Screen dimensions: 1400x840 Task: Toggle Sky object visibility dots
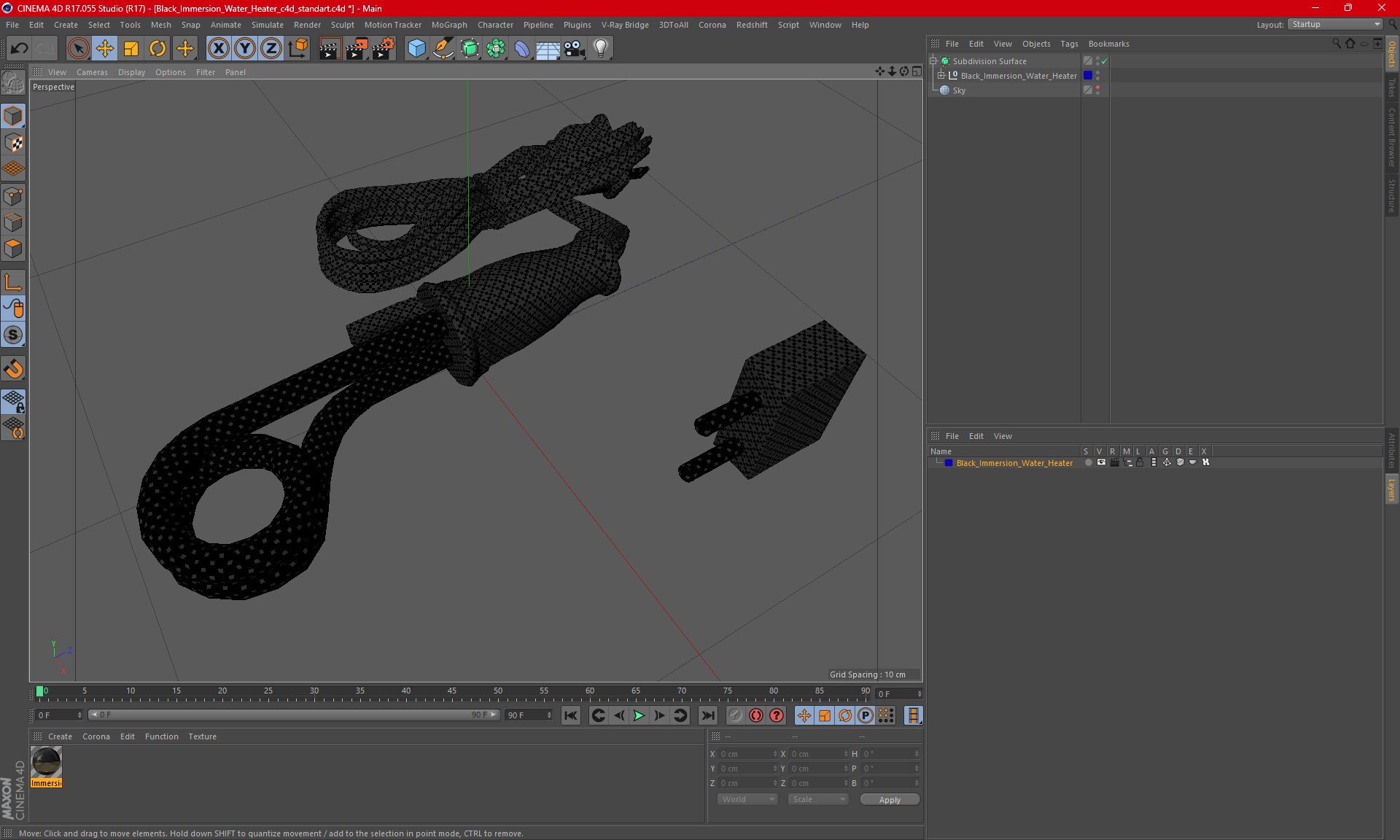click(x=1097, y=90)
